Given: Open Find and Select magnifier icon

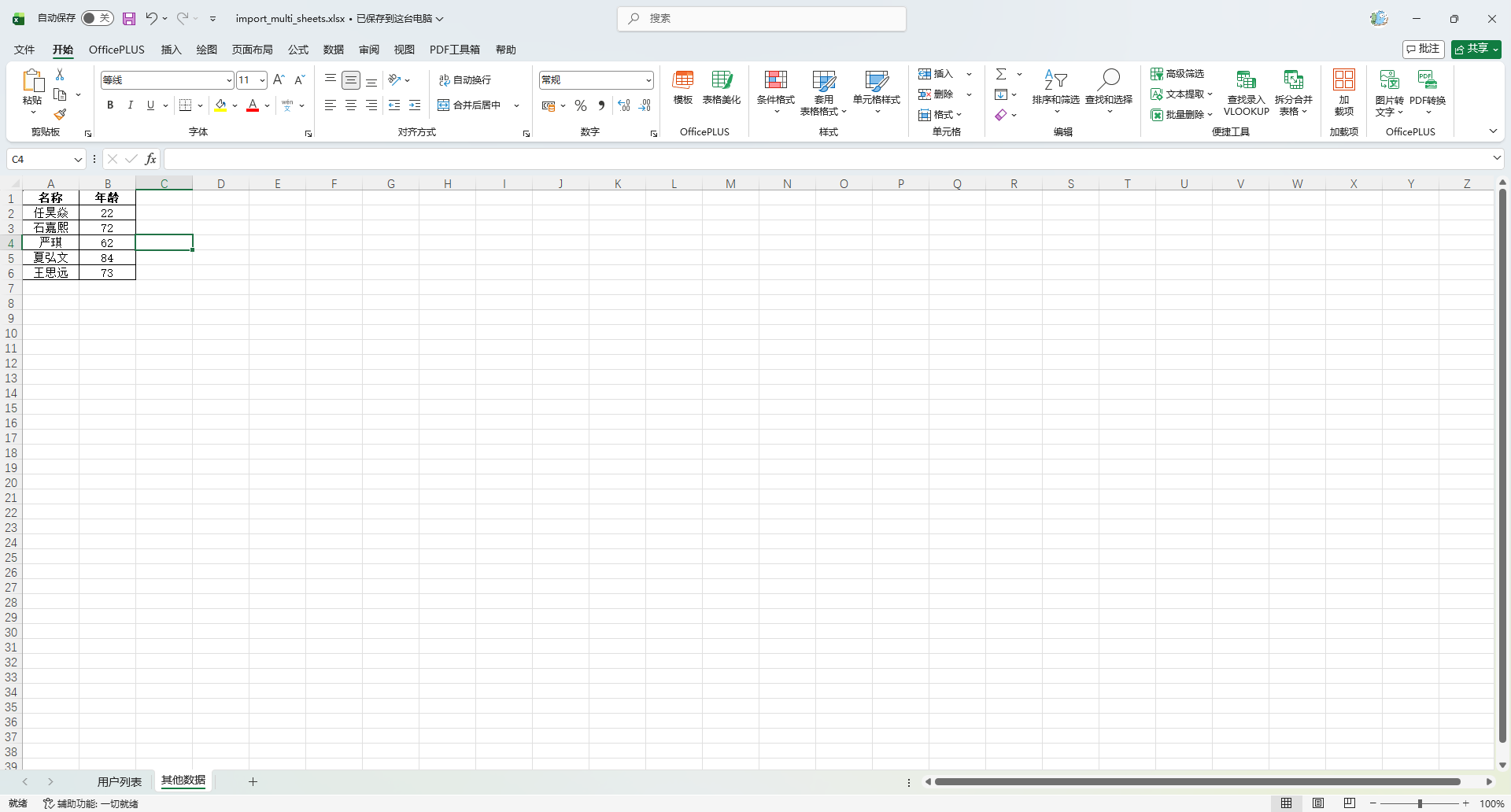Looking at the screenshot, I should pyautogui.click(x=1109, y=80).
